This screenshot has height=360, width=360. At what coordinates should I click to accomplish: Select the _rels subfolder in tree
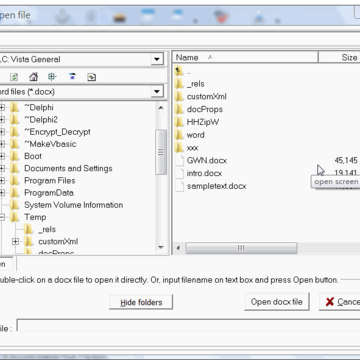(47, 229)
